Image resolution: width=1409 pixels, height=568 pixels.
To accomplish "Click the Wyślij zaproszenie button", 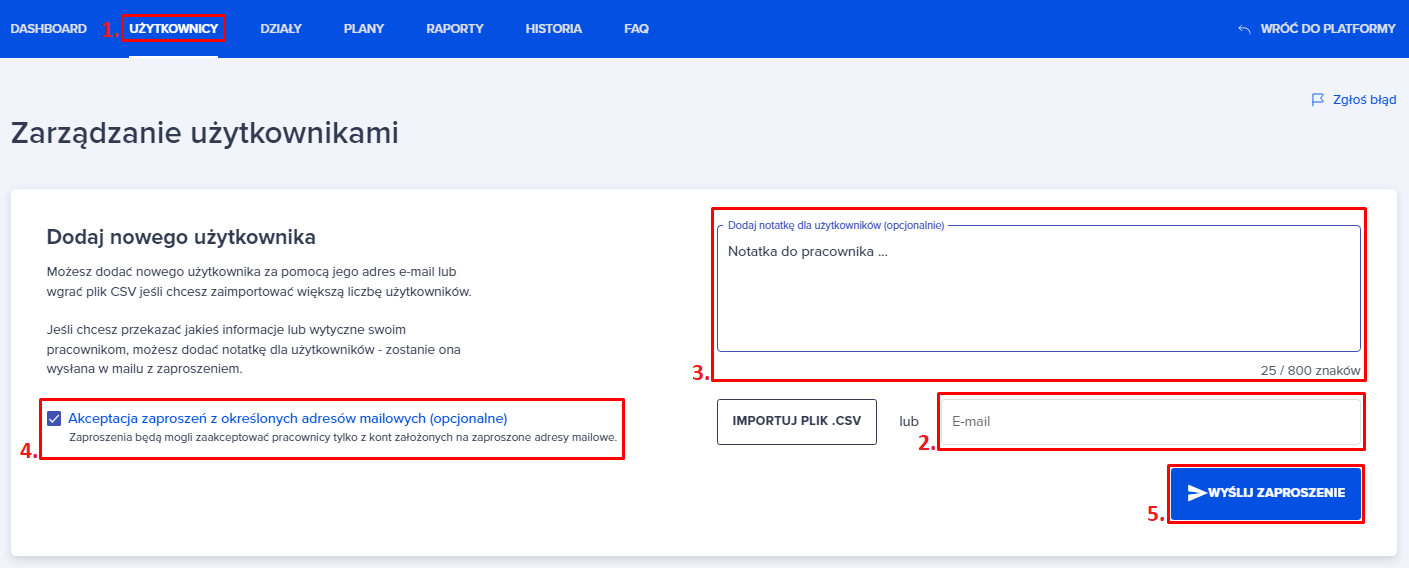I will [x=1265, y=493].
